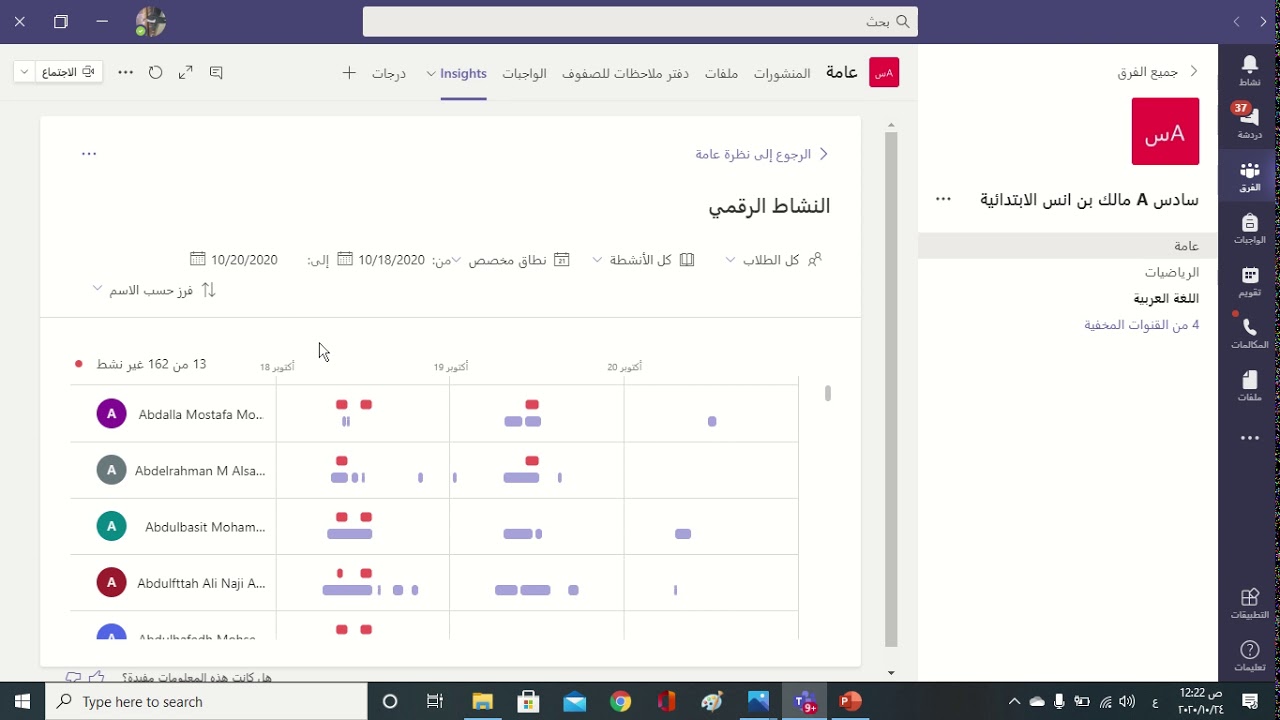Go back to all teams (جميع الفرق)
Image resolution: width=1280 pixels, height=720 pixels.
1158,72
